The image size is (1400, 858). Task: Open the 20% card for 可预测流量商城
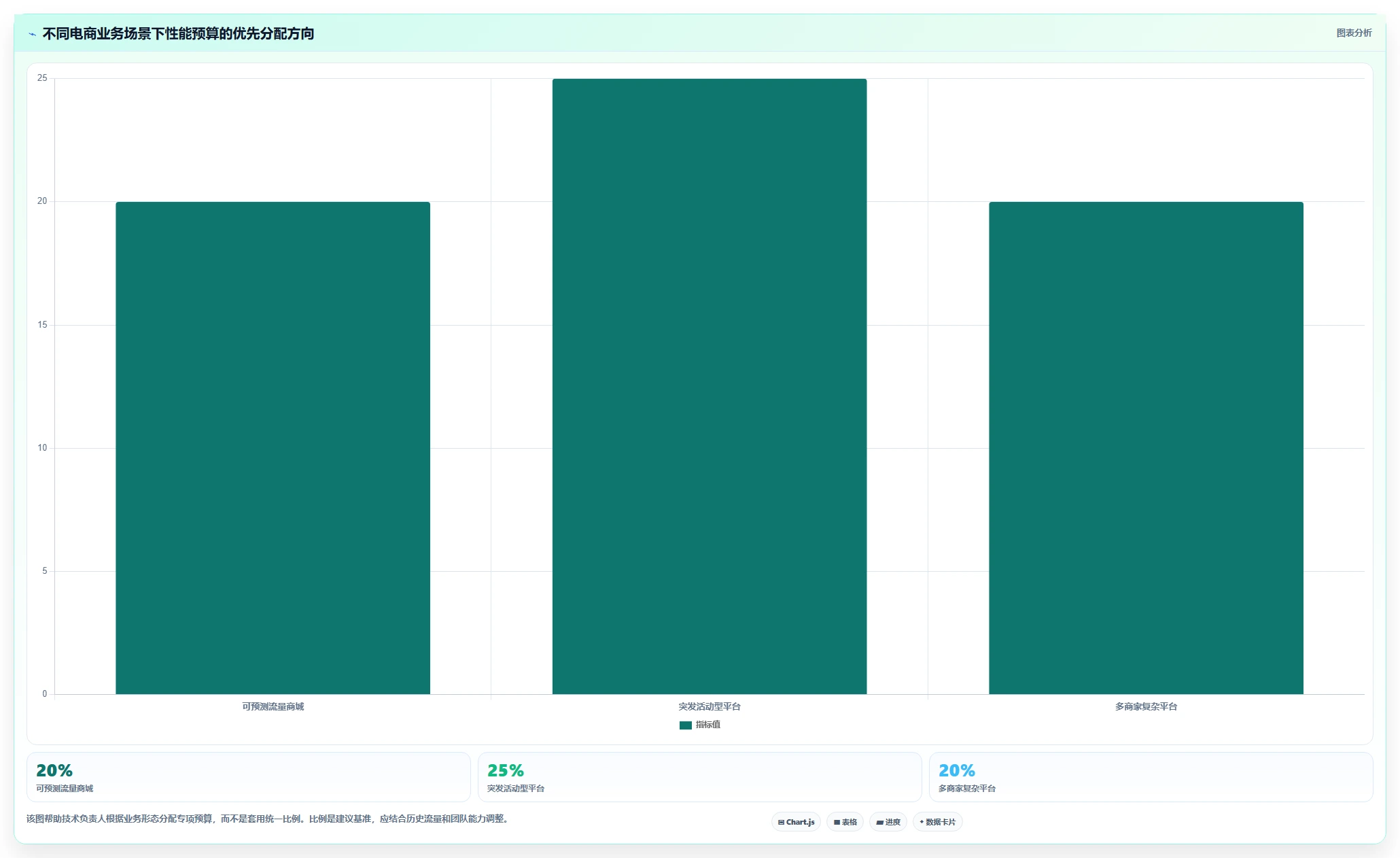[x=249, y=777]
